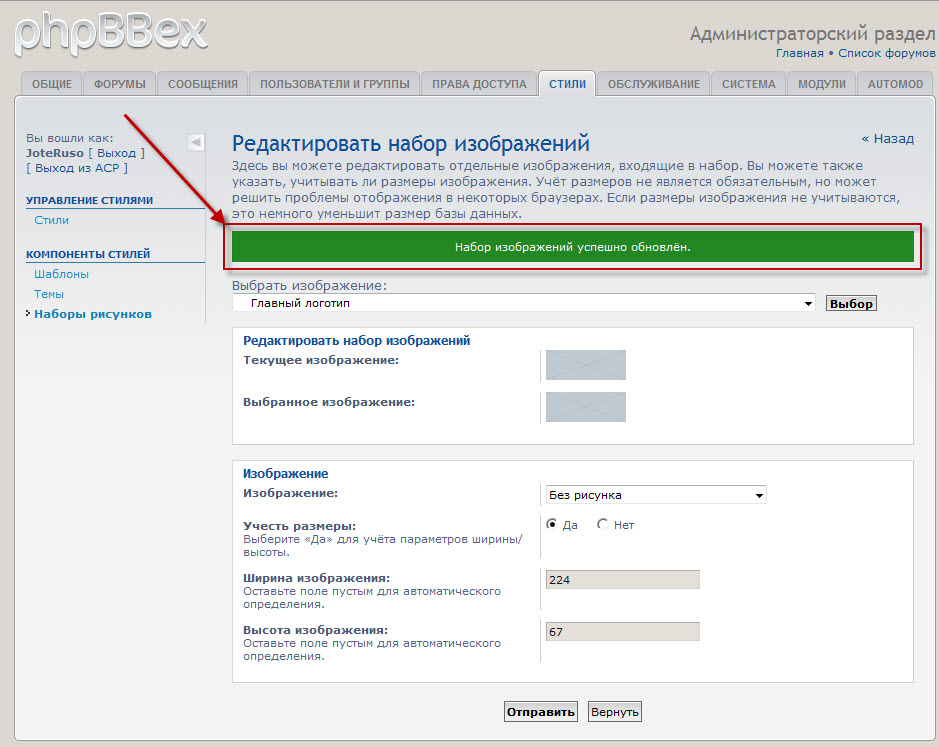The width and height of the screenshot is (939, 747).
Task: Open the 'Главный логотип' image selector dropdown
Action: [x=524, y=303]
